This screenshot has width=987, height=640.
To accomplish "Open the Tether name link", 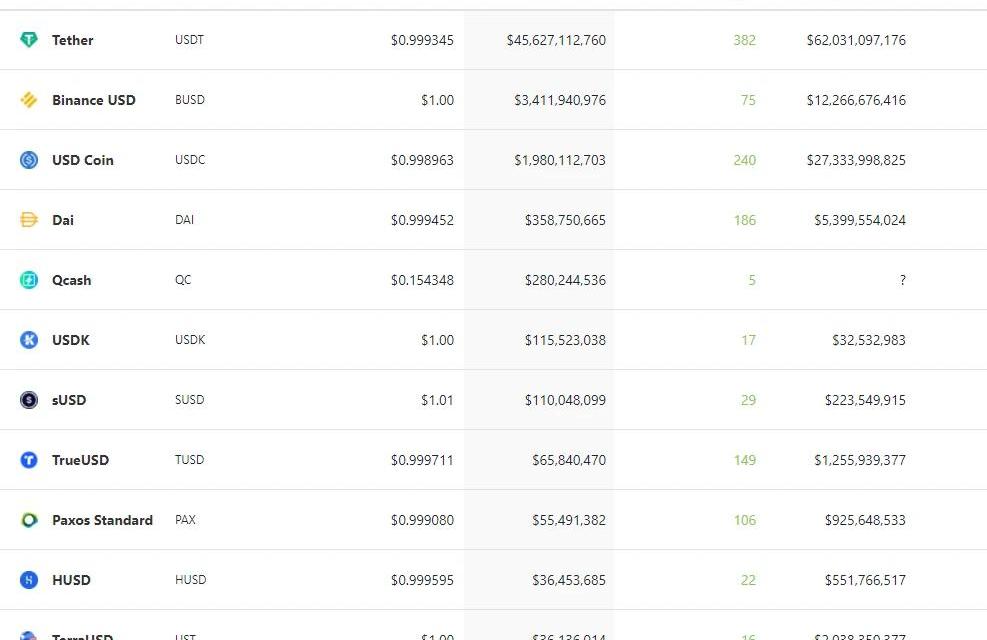I will 72,40.
